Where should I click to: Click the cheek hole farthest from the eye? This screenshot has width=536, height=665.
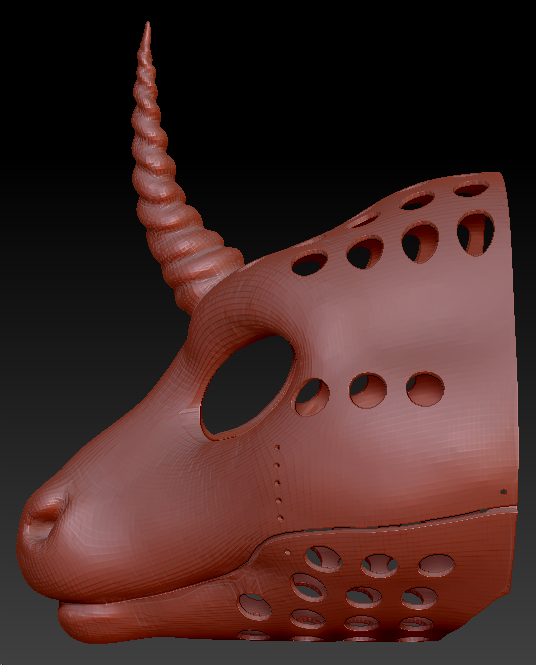425,389
